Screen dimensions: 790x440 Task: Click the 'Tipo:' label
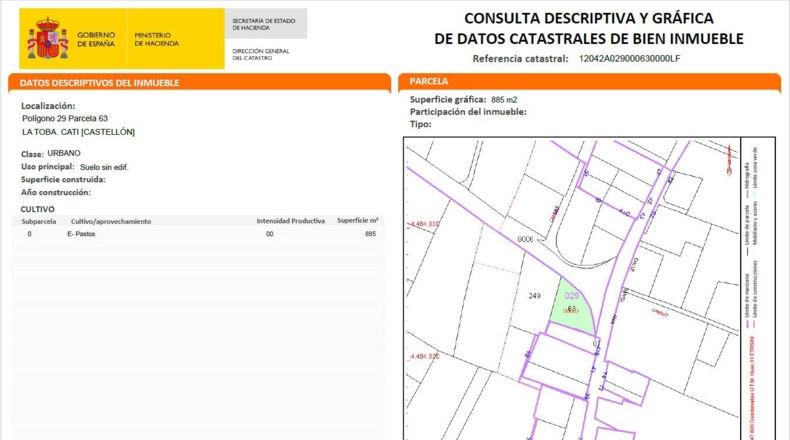pyautogui.click(x=421, y=124)
